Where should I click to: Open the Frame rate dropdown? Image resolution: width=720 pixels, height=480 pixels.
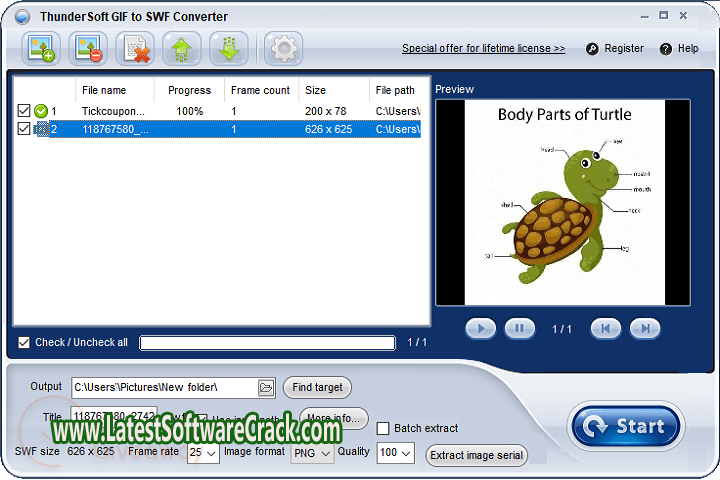click(203, 454)
